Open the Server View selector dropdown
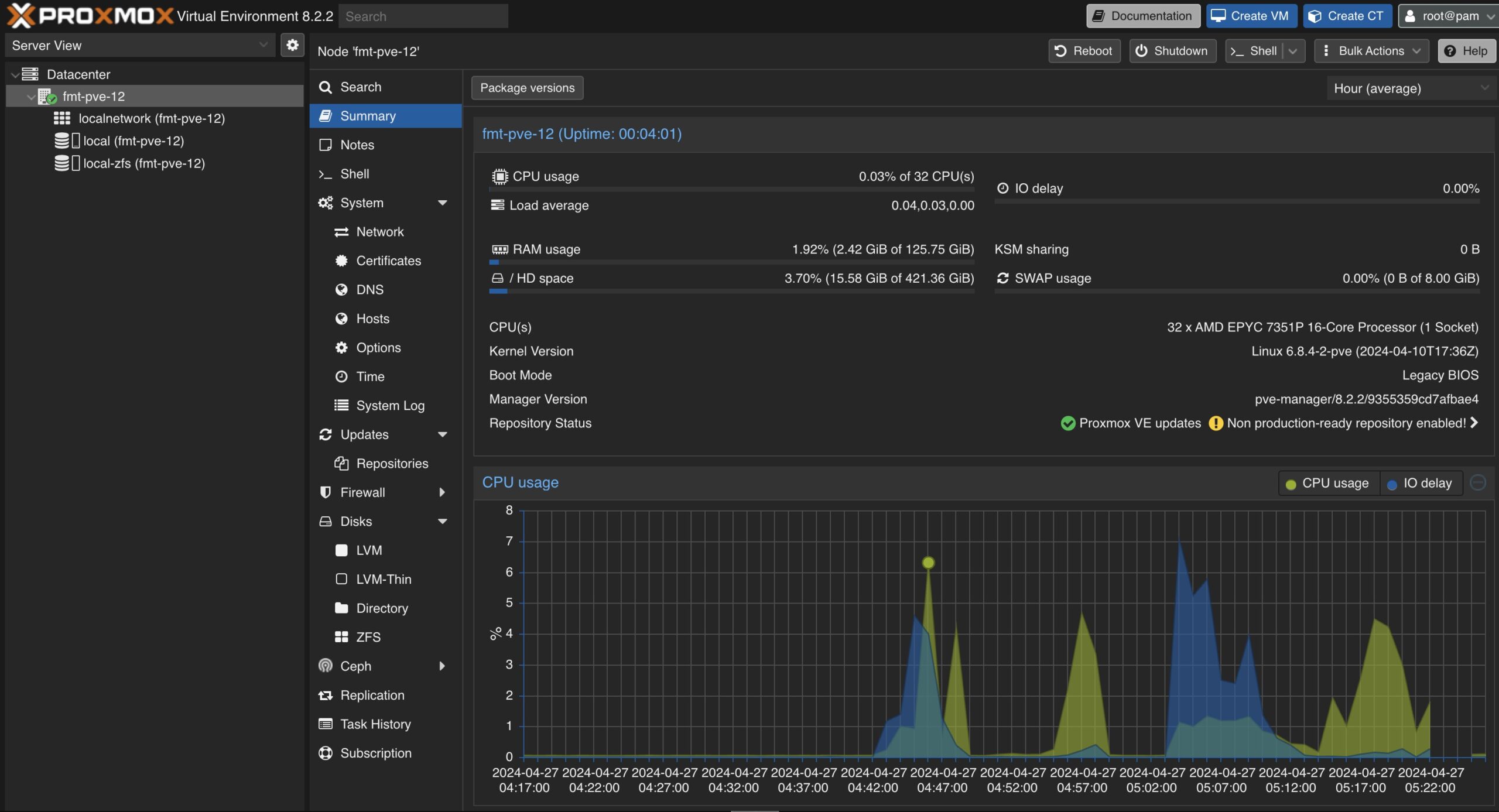The width and height of the screenshot is (1499, 812). coord(139,45)
